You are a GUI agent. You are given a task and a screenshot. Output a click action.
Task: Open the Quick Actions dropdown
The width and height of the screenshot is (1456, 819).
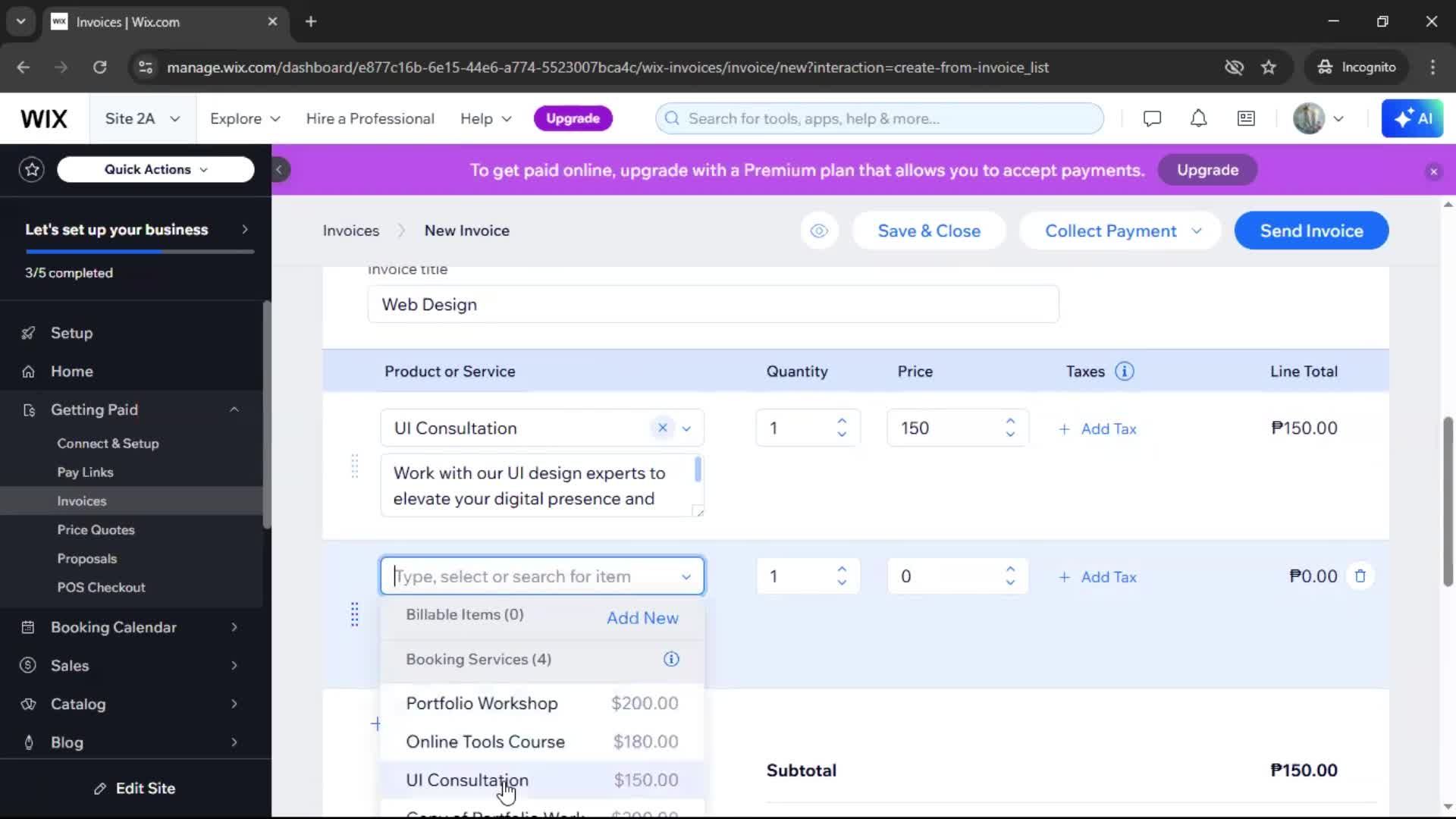(155, 169)
